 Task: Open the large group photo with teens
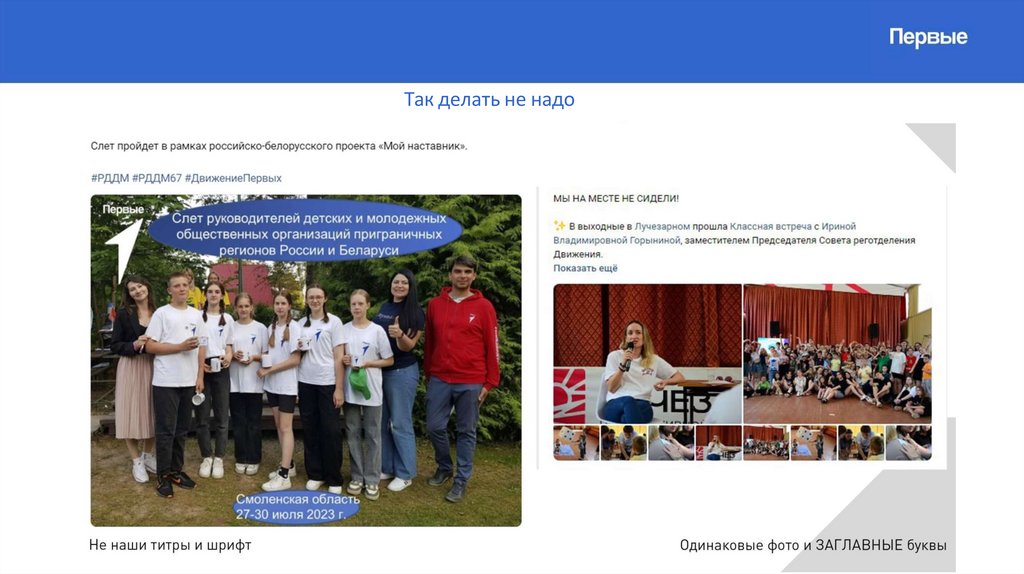[306, 360]
